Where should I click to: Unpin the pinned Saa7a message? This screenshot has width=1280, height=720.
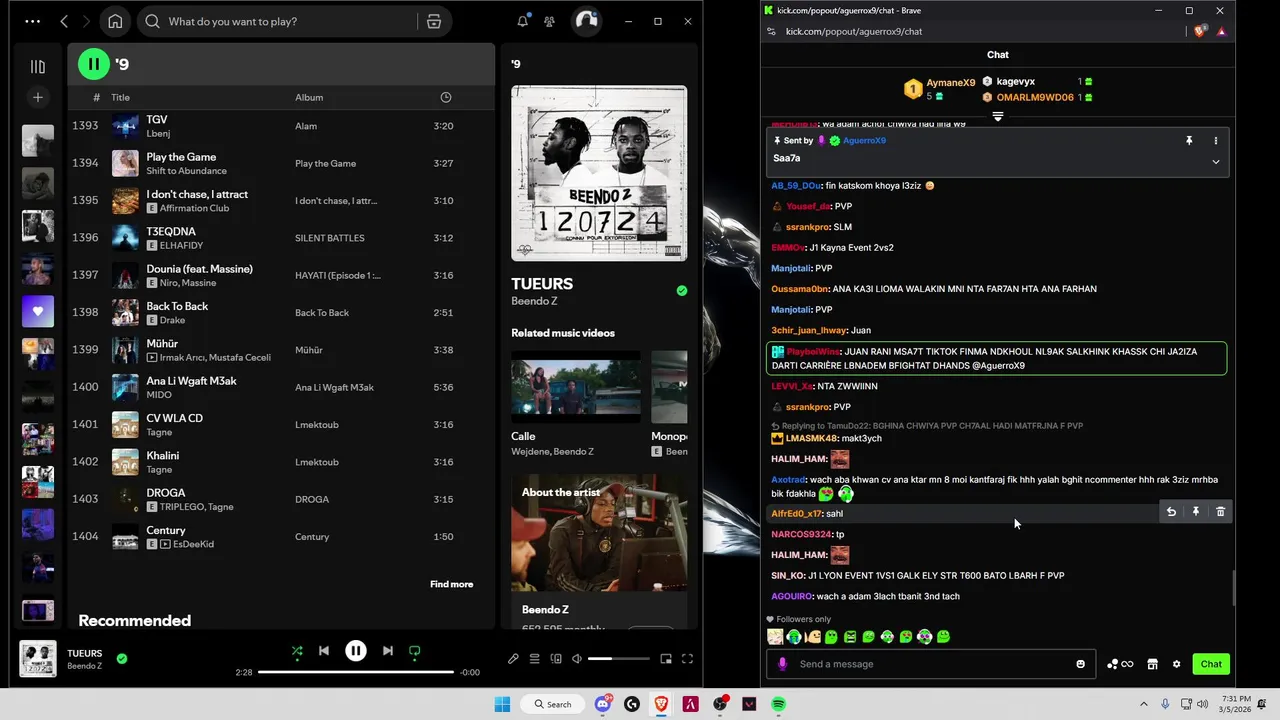1189,141
